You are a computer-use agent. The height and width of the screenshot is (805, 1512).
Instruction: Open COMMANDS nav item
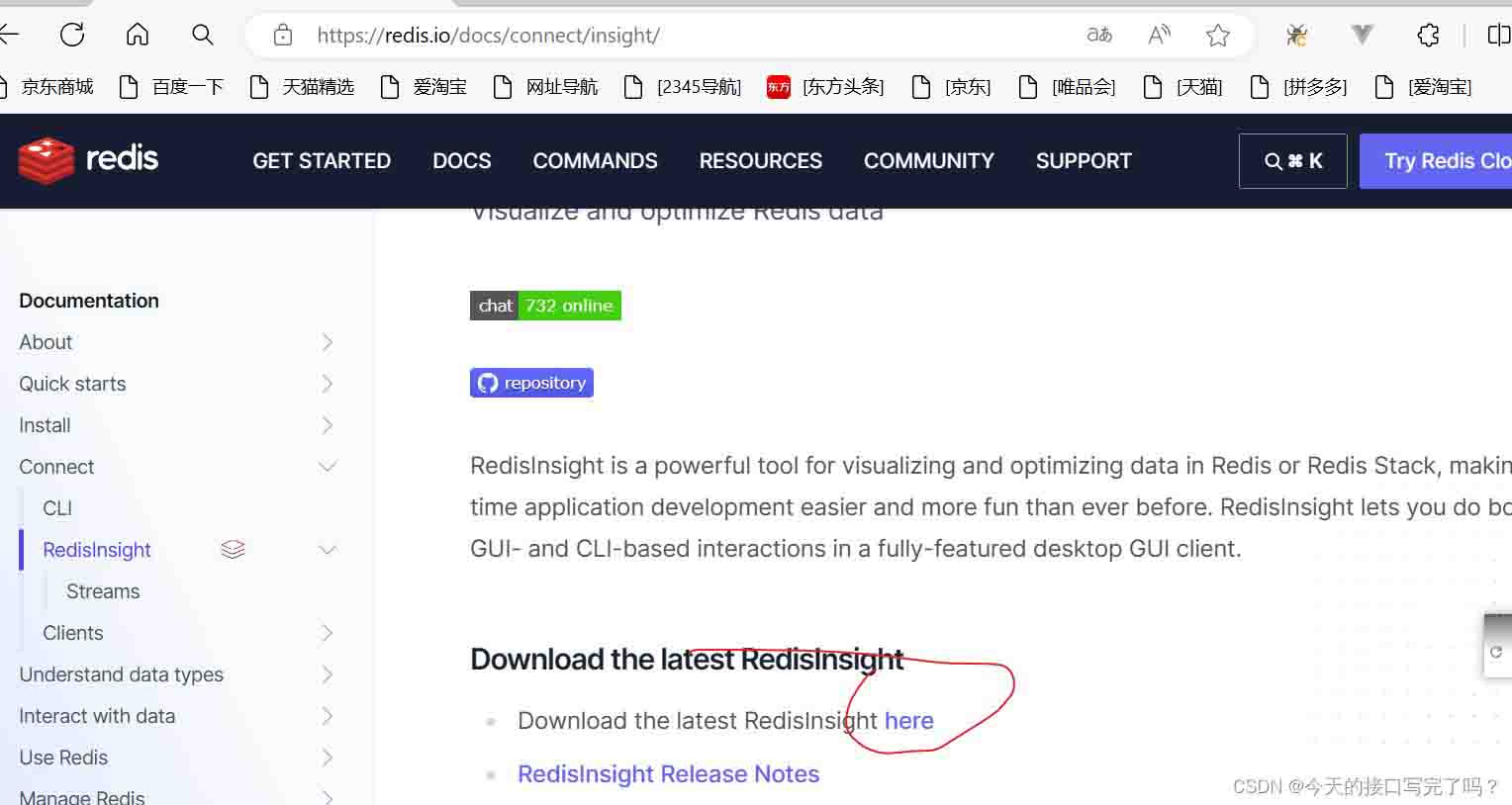coord(595,161)
